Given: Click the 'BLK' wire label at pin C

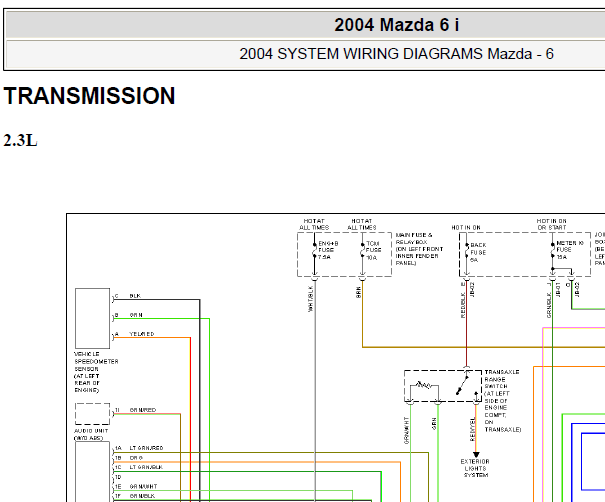Looking at the screenshot, I should coord(135,296).
